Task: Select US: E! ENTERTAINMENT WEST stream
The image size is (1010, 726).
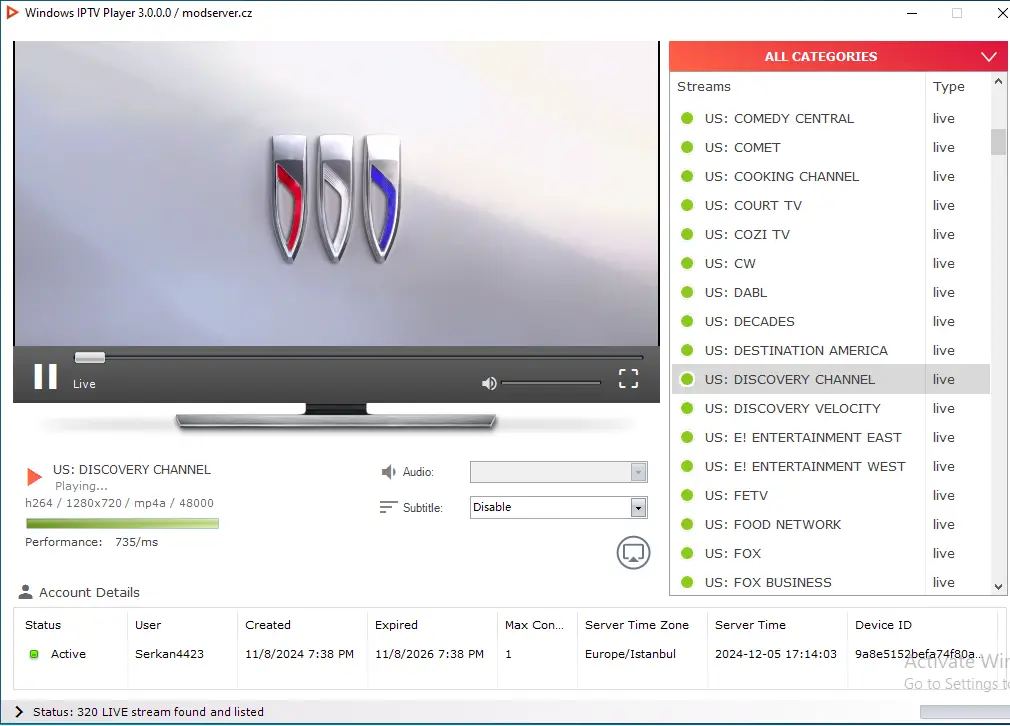Action: click(830, 466)
